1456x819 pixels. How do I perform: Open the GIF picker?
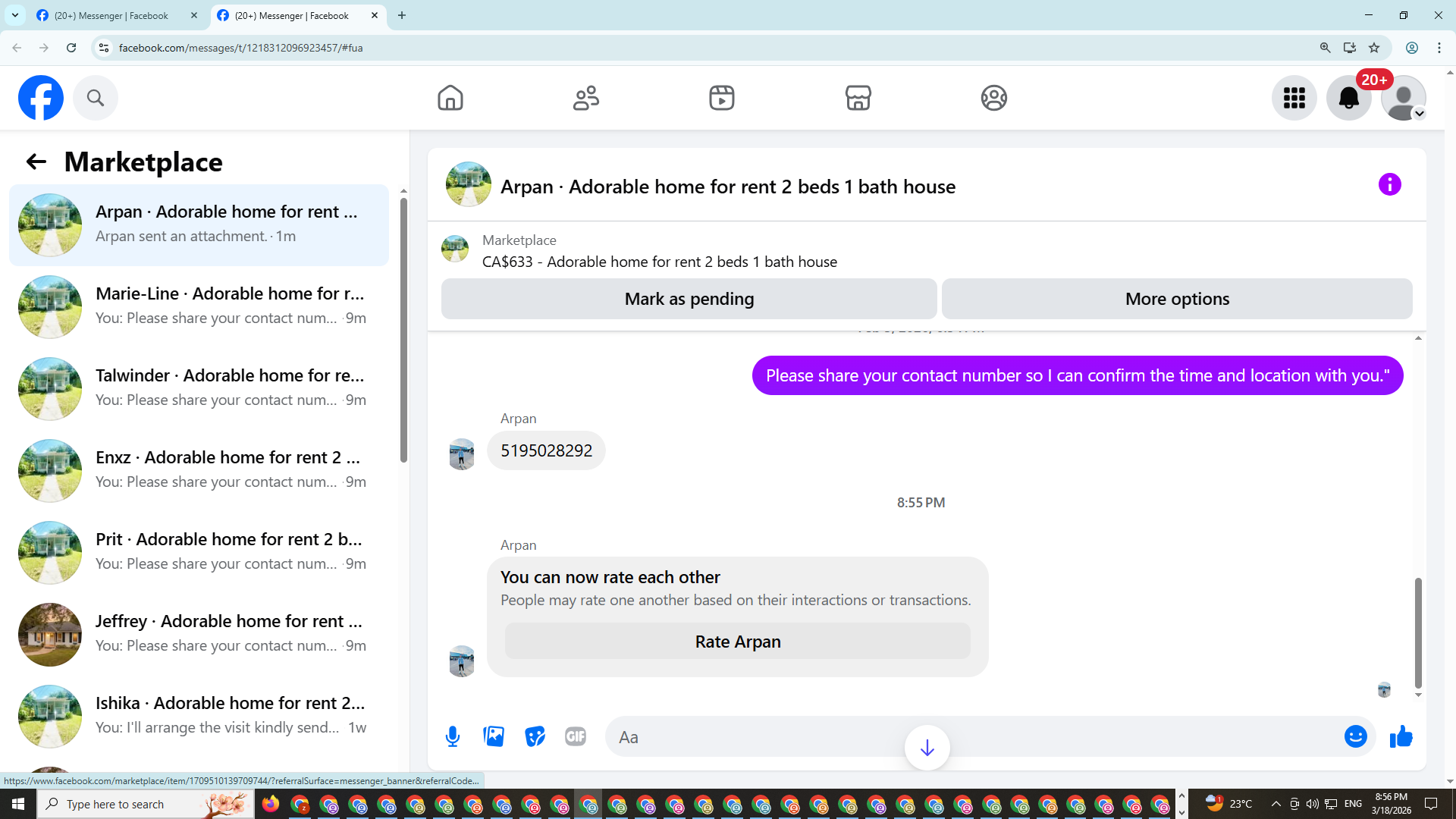(576, 736)
